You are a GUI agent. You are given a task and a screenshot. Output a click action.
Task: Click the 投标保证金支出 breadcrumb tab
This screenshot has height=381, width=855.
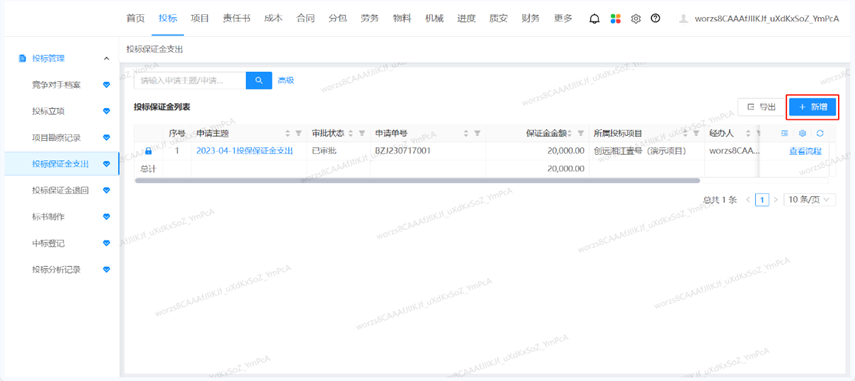point(154,49)
